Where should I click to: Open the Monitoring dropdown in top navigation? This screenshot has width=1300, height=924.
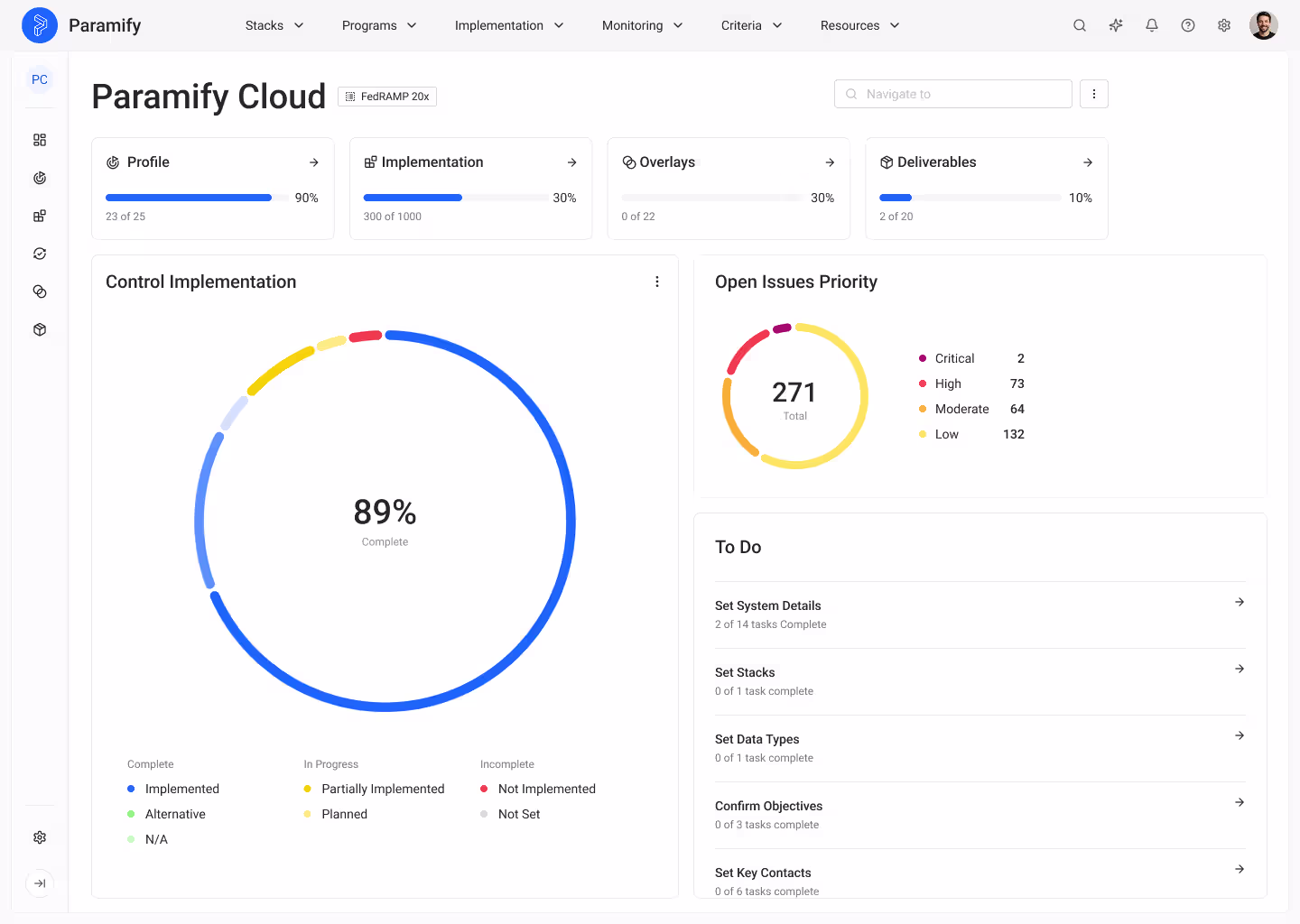[x=642, y=25]
